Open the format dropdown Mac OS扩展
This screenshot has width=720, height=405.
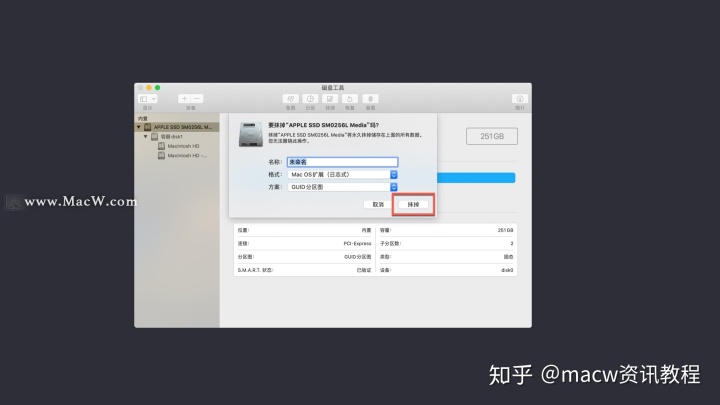tap(343, 174)
